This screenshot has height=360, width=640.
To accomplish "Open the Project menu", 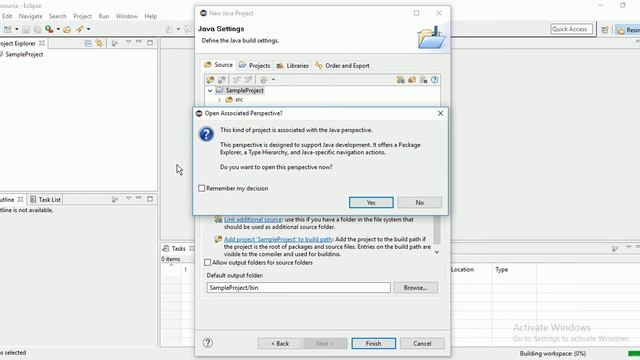I will pos(82,16).
